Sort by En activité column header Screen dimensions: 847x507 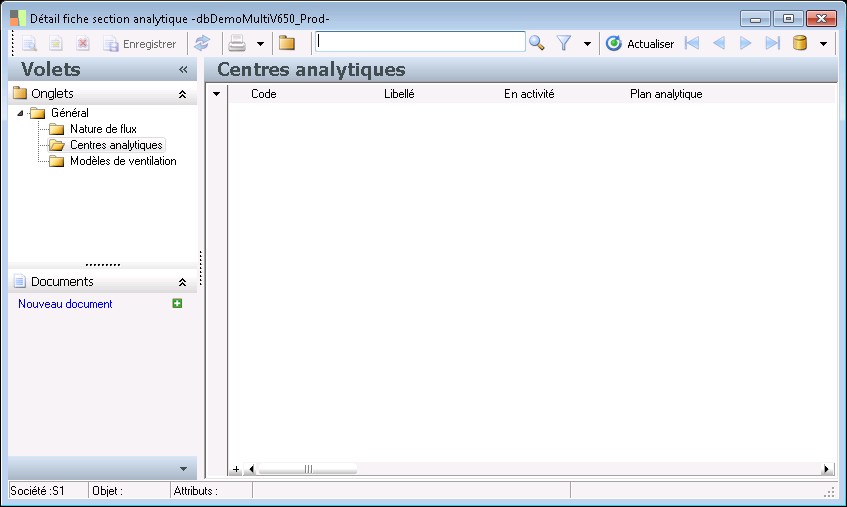[x=529, y=94]
